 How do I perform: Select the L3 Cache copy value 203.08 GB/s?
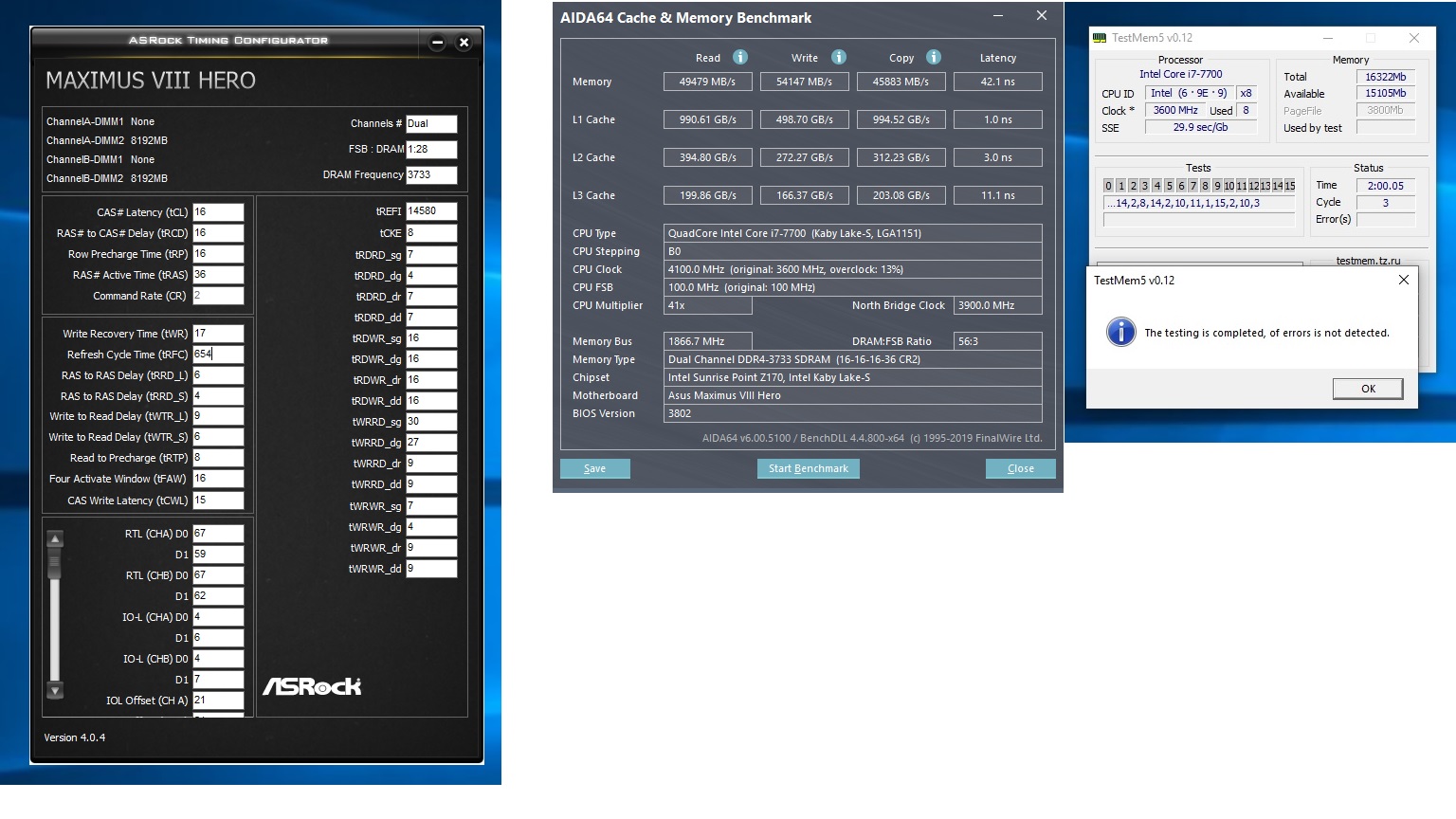click(x=901, y=195)
